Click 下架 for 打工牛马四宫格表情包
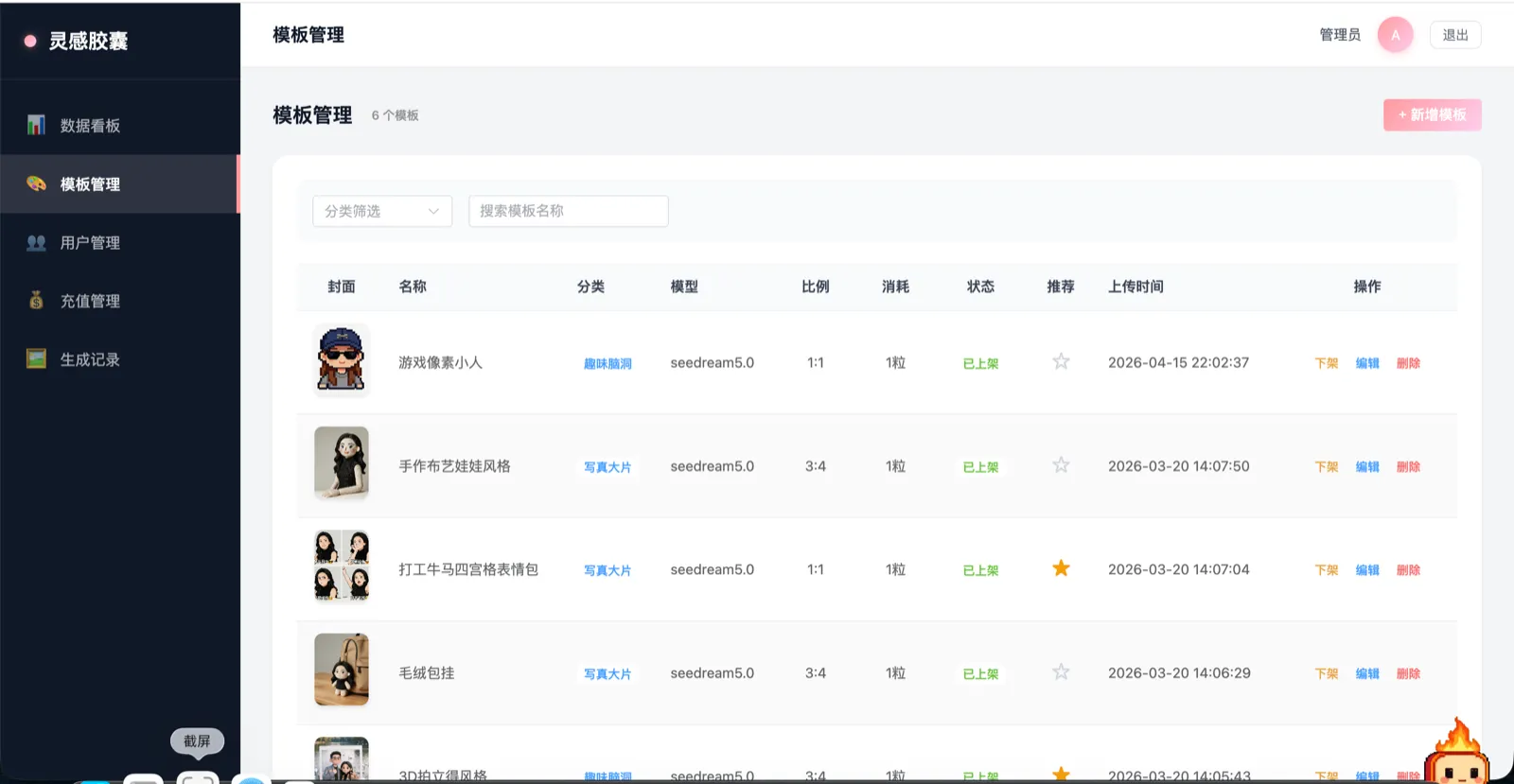This screenshot has height=784, width=1514. [1327, 570]
